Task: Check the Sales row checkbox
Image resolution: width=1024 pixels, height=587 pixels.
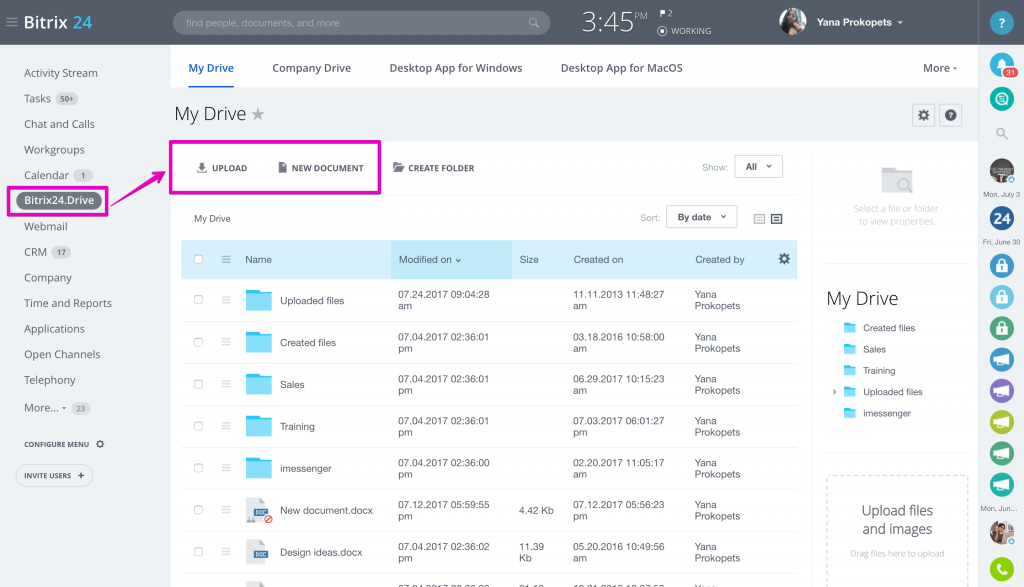Action: click(199, 384)
